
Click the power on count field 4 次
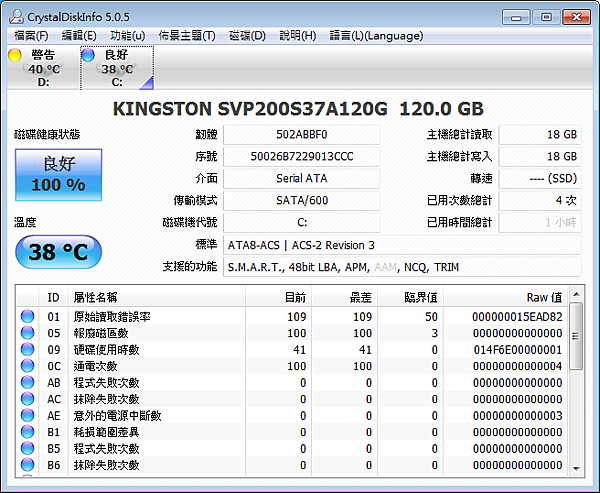540,200
